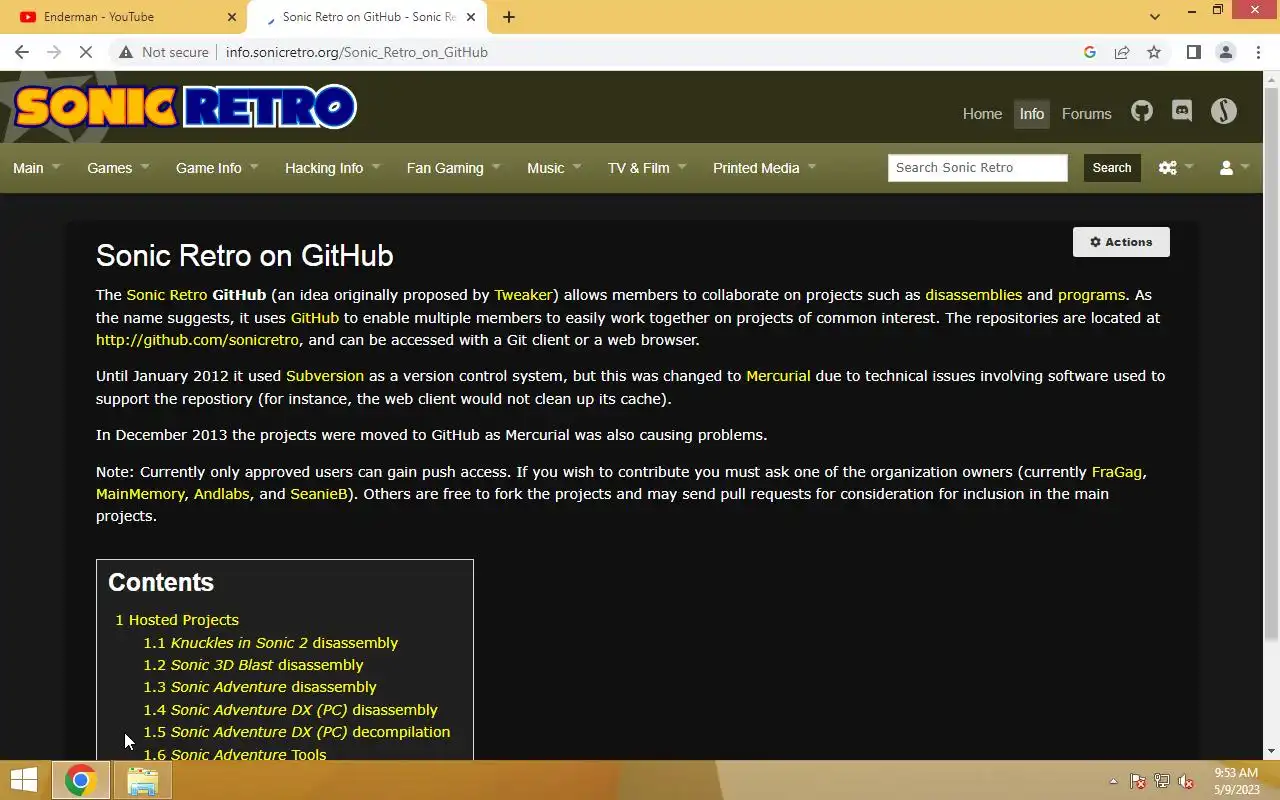Open a new browser tab
This screenshot has width=1280, height=800.
point(509,17)
